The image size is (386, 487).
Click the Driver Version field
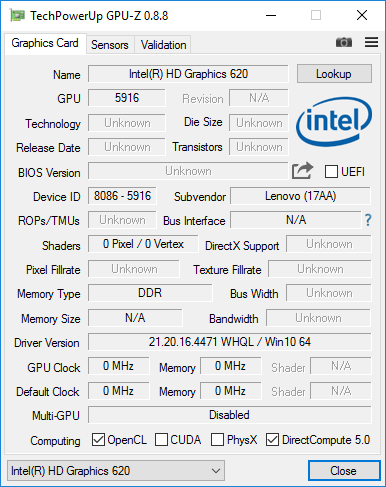[230, 342]
